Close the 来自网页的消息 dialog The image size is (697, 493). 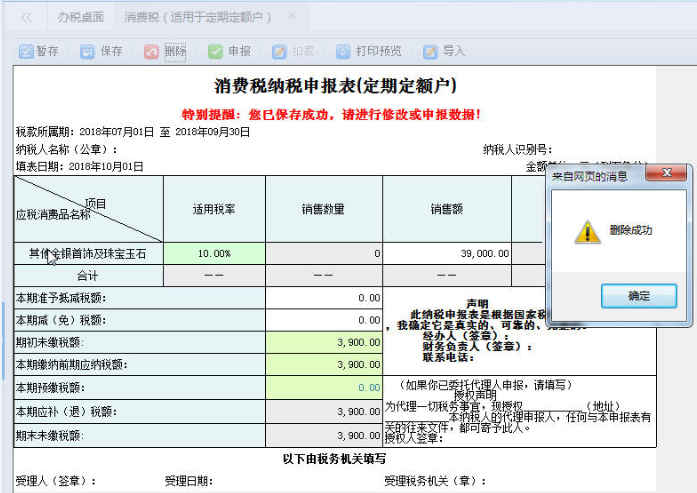[666, 174]
